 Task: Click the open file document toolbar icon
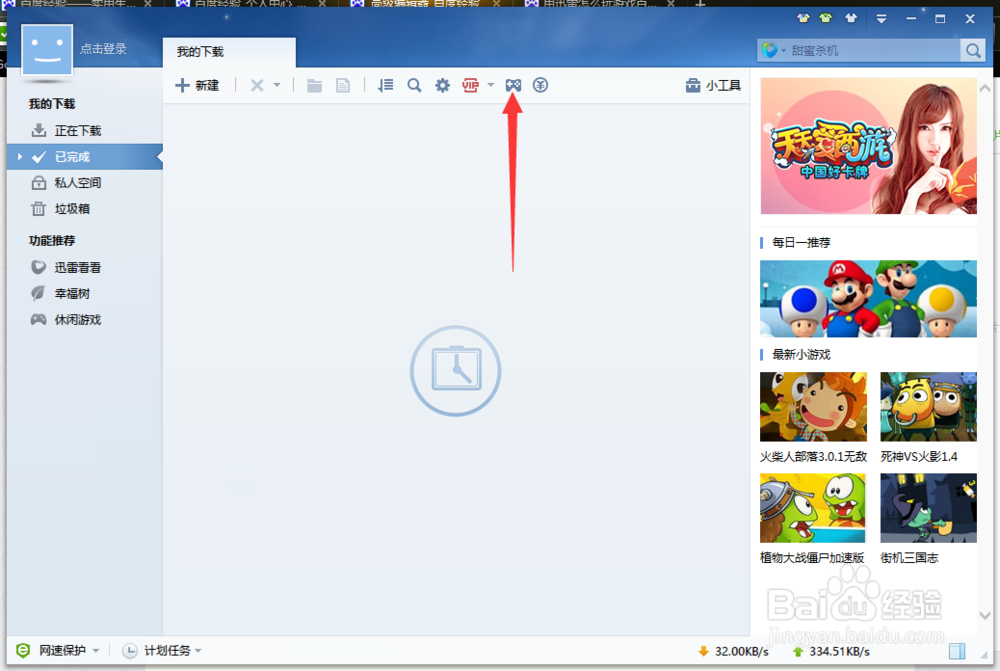[343, 85]
